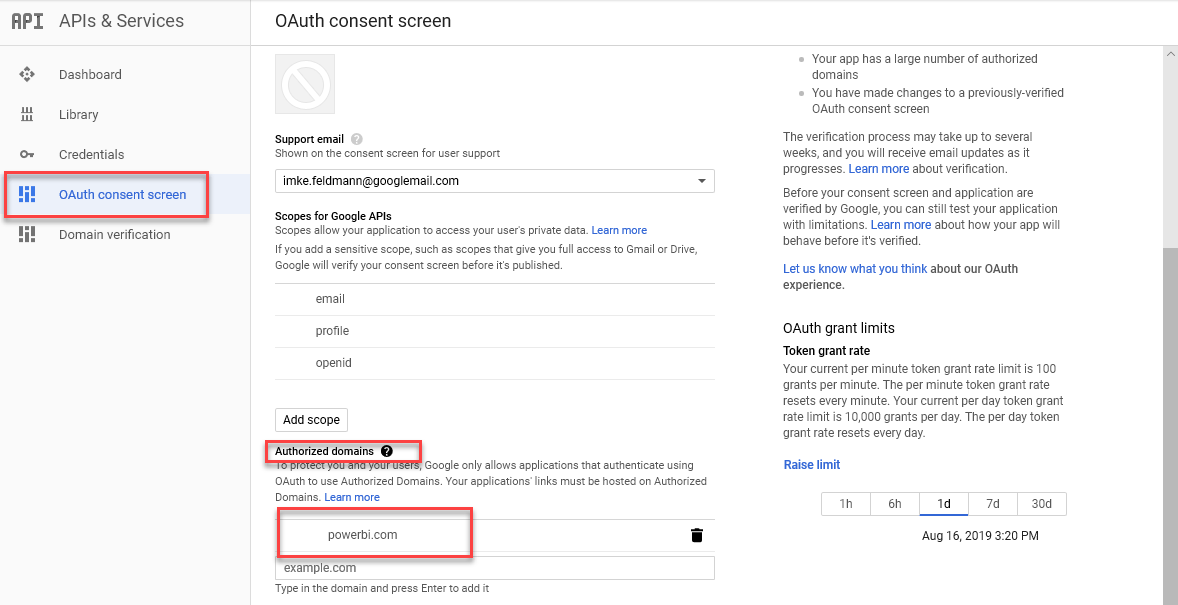Open the Support email dropdown
The width and height of the screenshot is (1178, 605).
(x=495, y=181)
